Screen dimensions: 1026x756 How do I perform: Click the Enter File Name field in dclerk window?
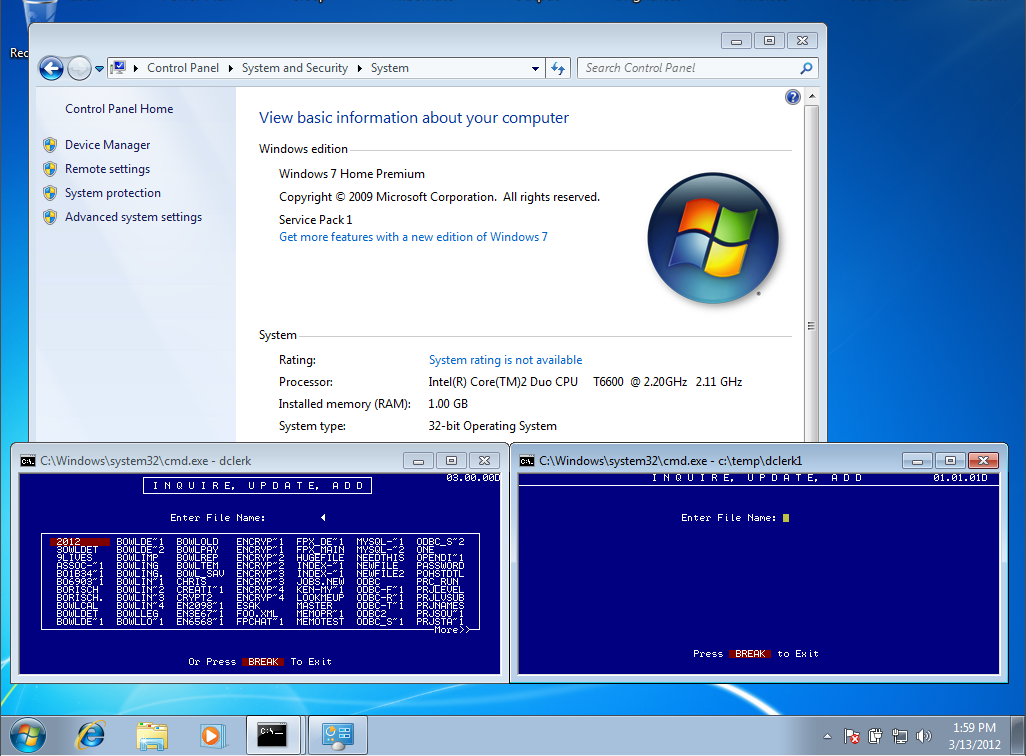[296, 518]
